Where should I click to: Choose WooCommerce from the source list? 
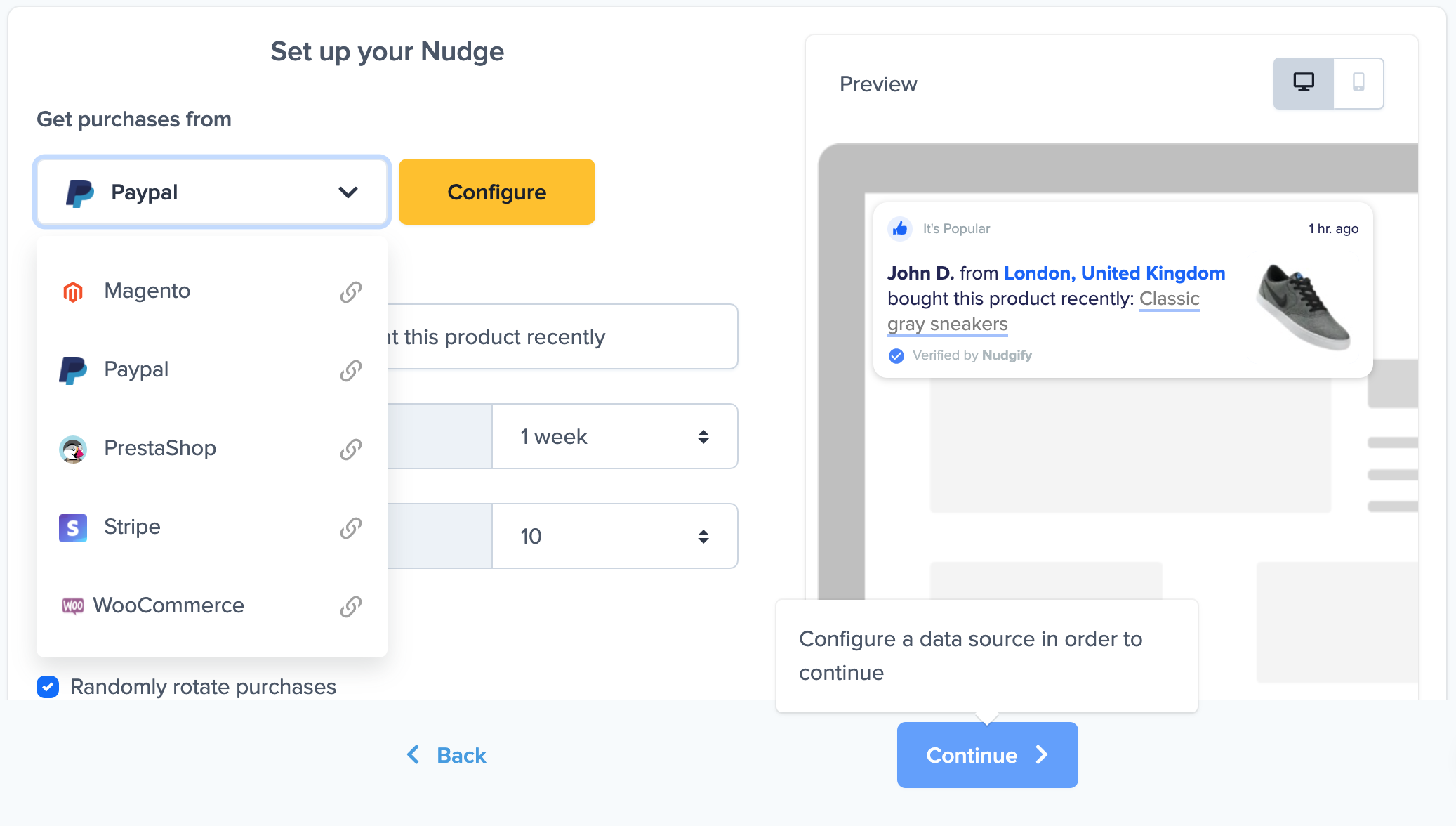pyautogui.click(x=168, y=605)
